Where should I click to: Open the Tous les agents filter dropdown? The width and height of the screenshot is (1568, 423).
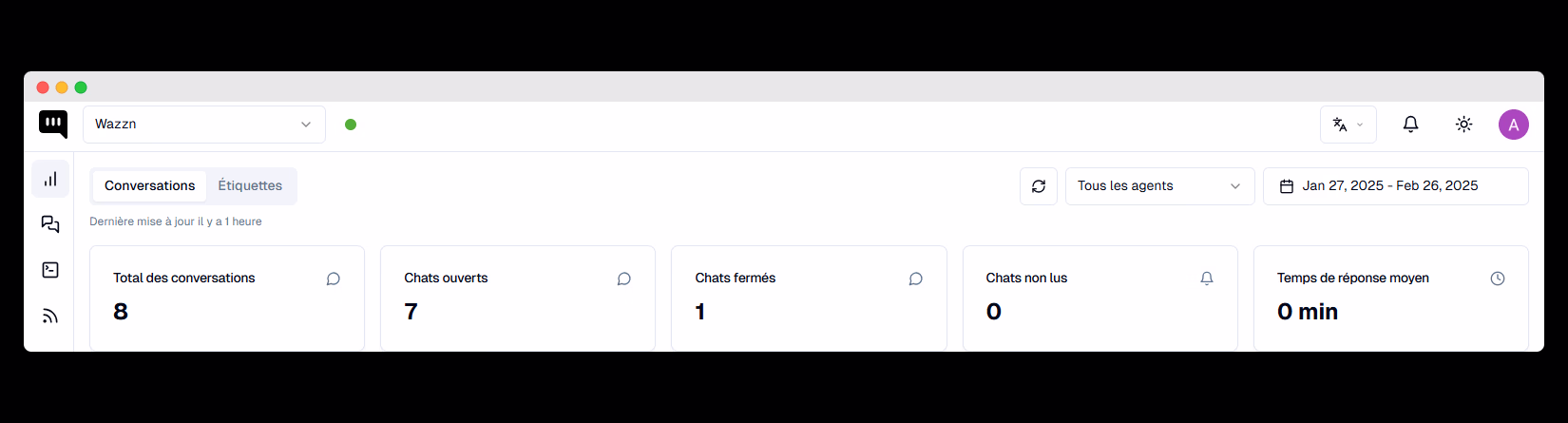point(1160,186)
